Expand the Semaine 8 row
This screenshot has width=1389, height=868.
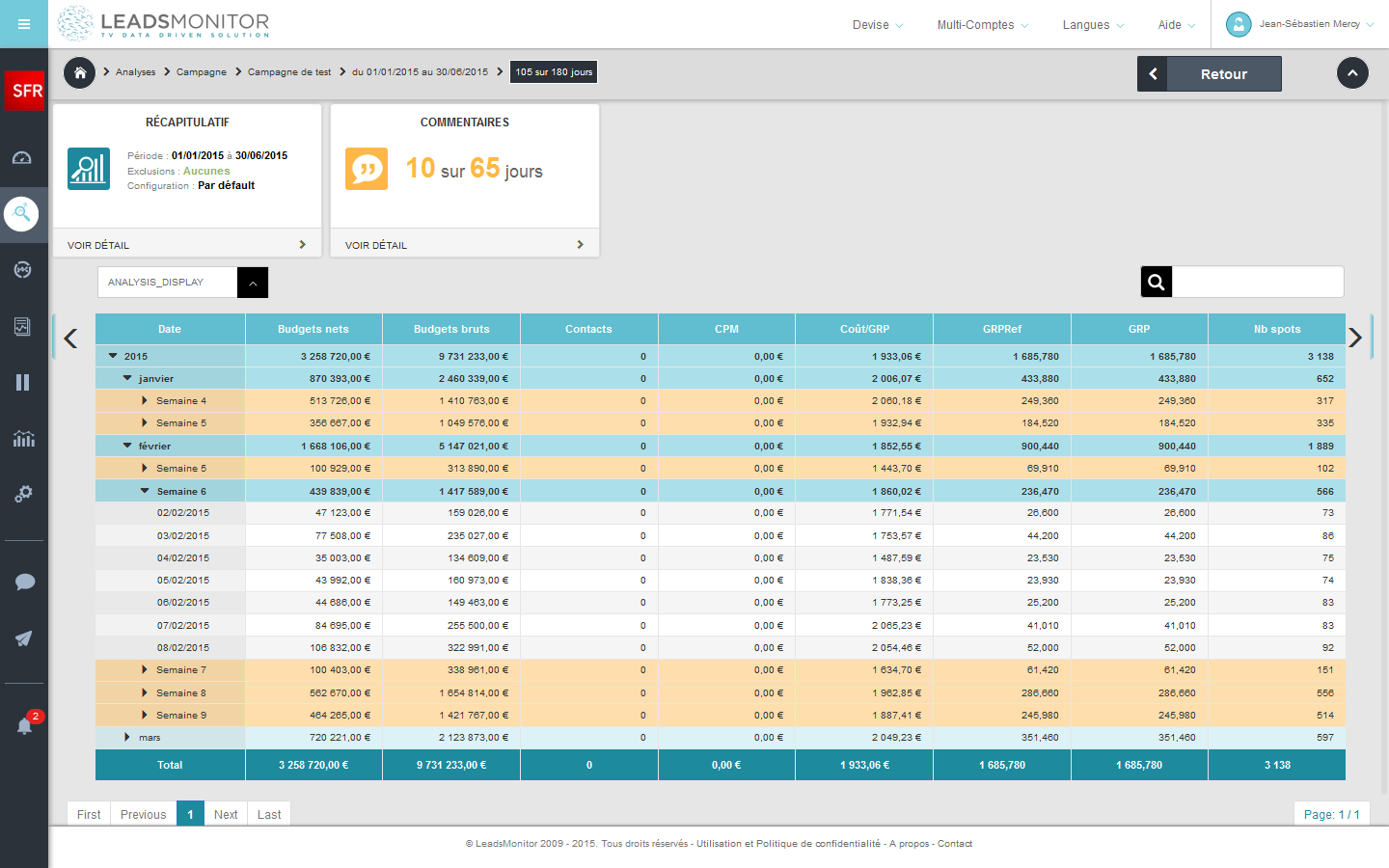coord(145,692)
